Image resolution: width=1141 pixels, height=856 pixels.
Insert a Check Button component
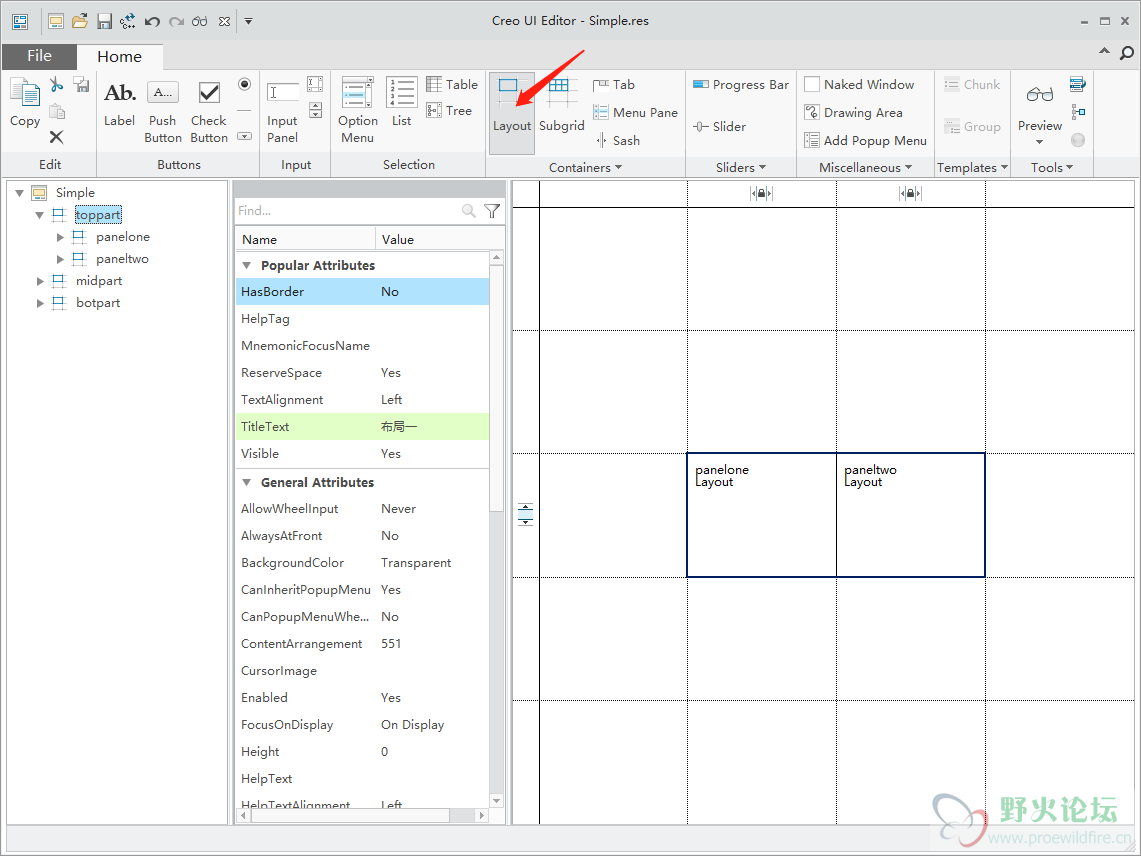click(x=209, y=111)
